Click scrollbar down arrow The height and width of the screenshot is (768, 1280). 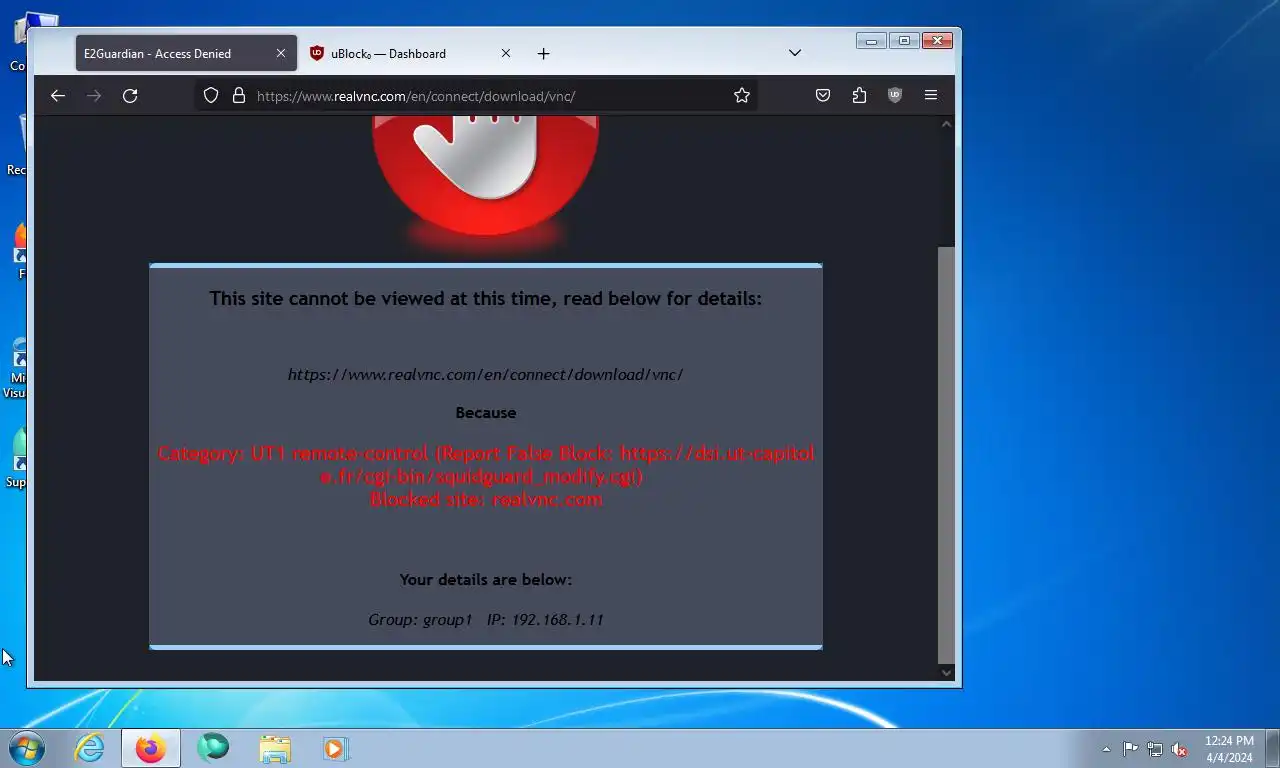point(946,672)
